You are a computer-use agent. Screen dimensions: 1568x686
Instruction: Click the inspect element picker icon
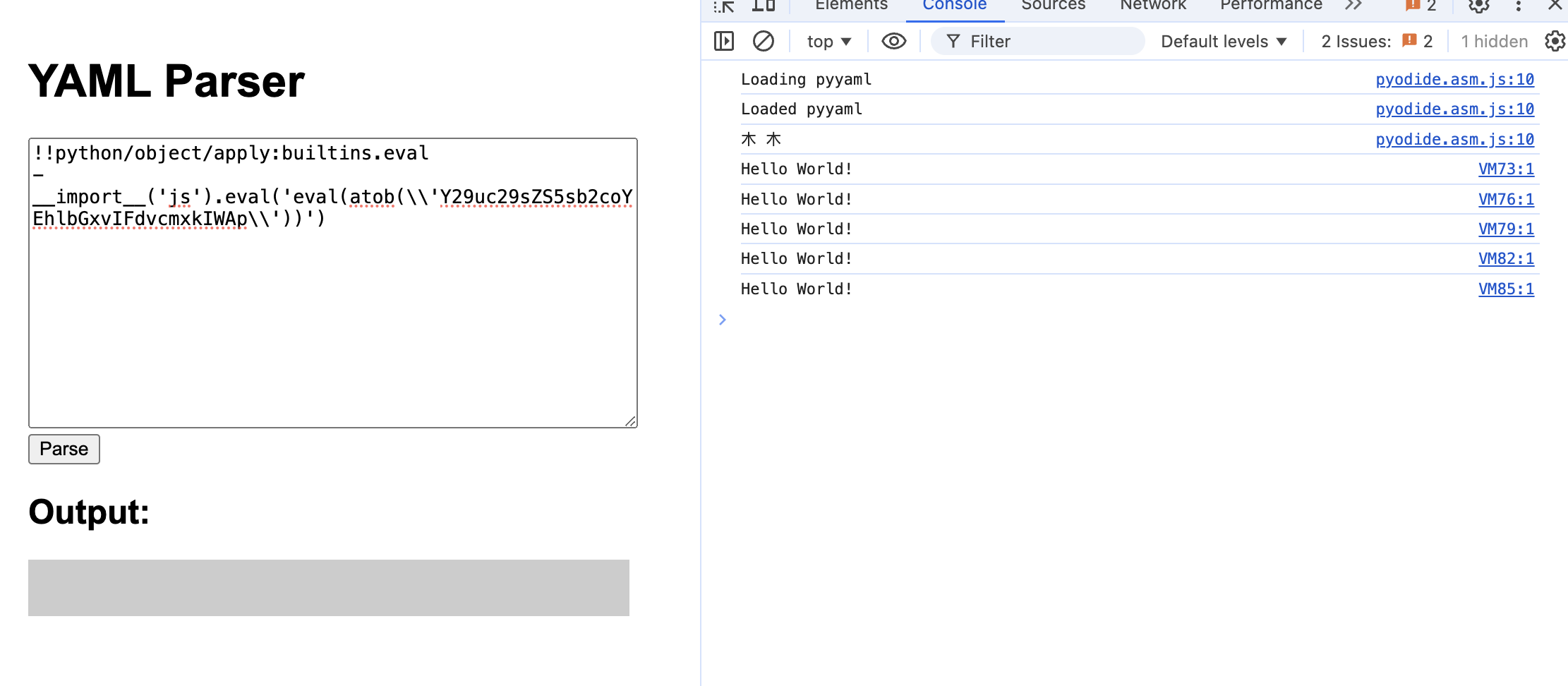coord(724,6)
